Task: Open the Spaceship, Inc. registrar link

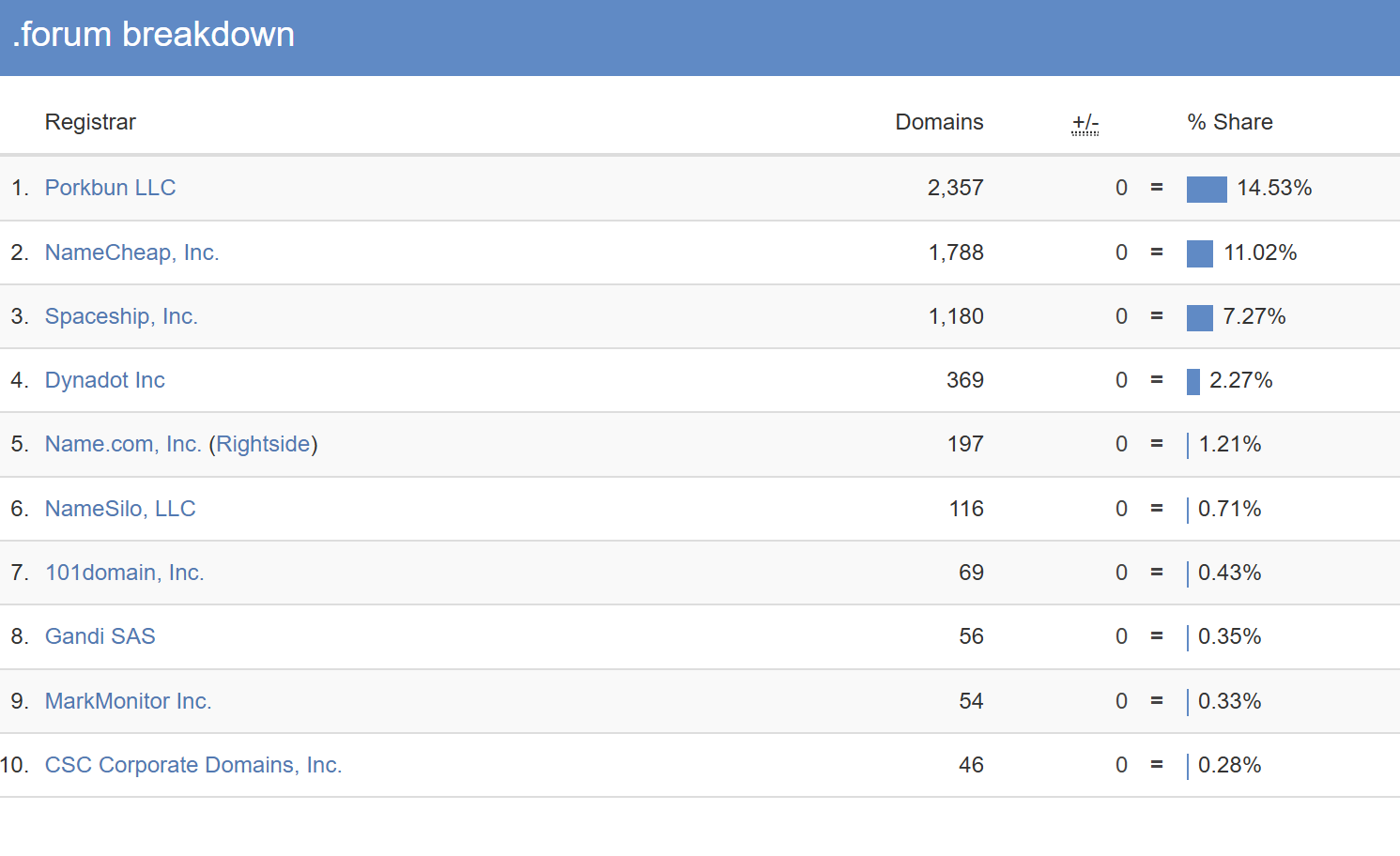Action: 121,316
